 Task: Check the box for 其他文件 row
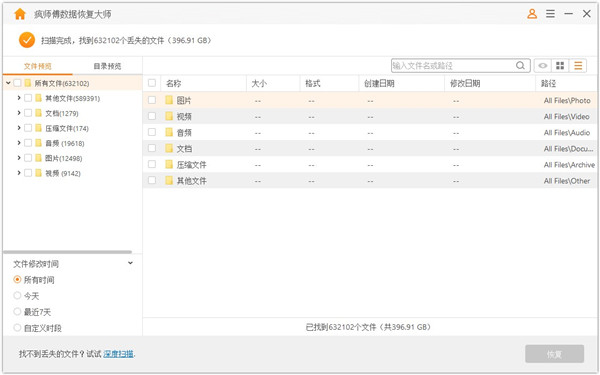tap(152, 181)
